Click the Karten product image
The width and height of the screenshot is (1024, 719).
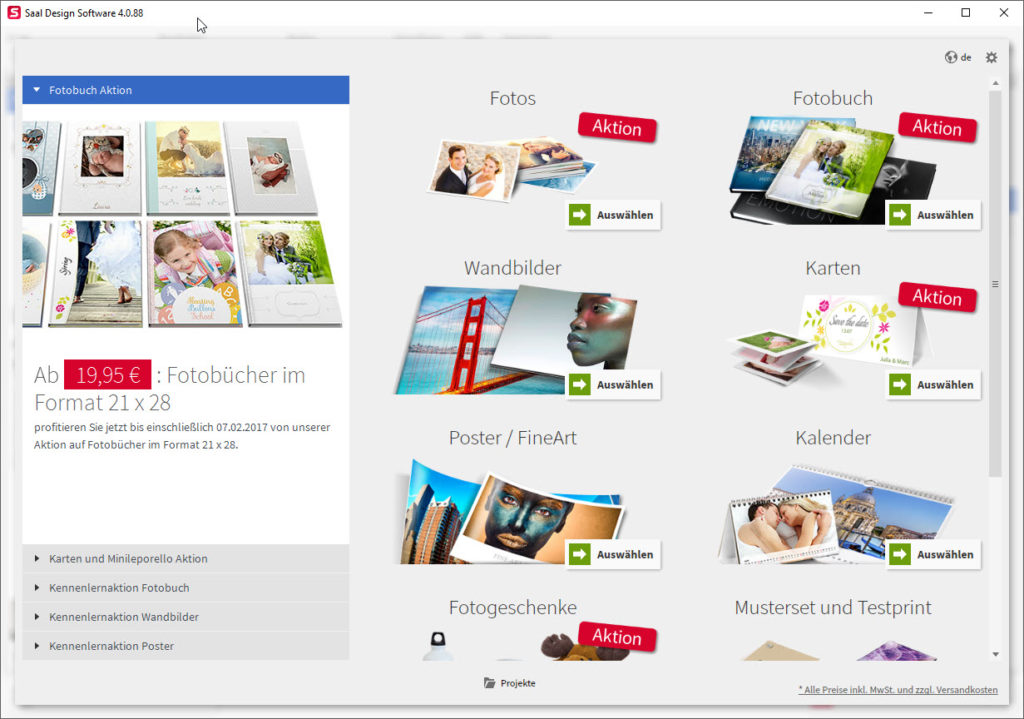pos(829,340)
